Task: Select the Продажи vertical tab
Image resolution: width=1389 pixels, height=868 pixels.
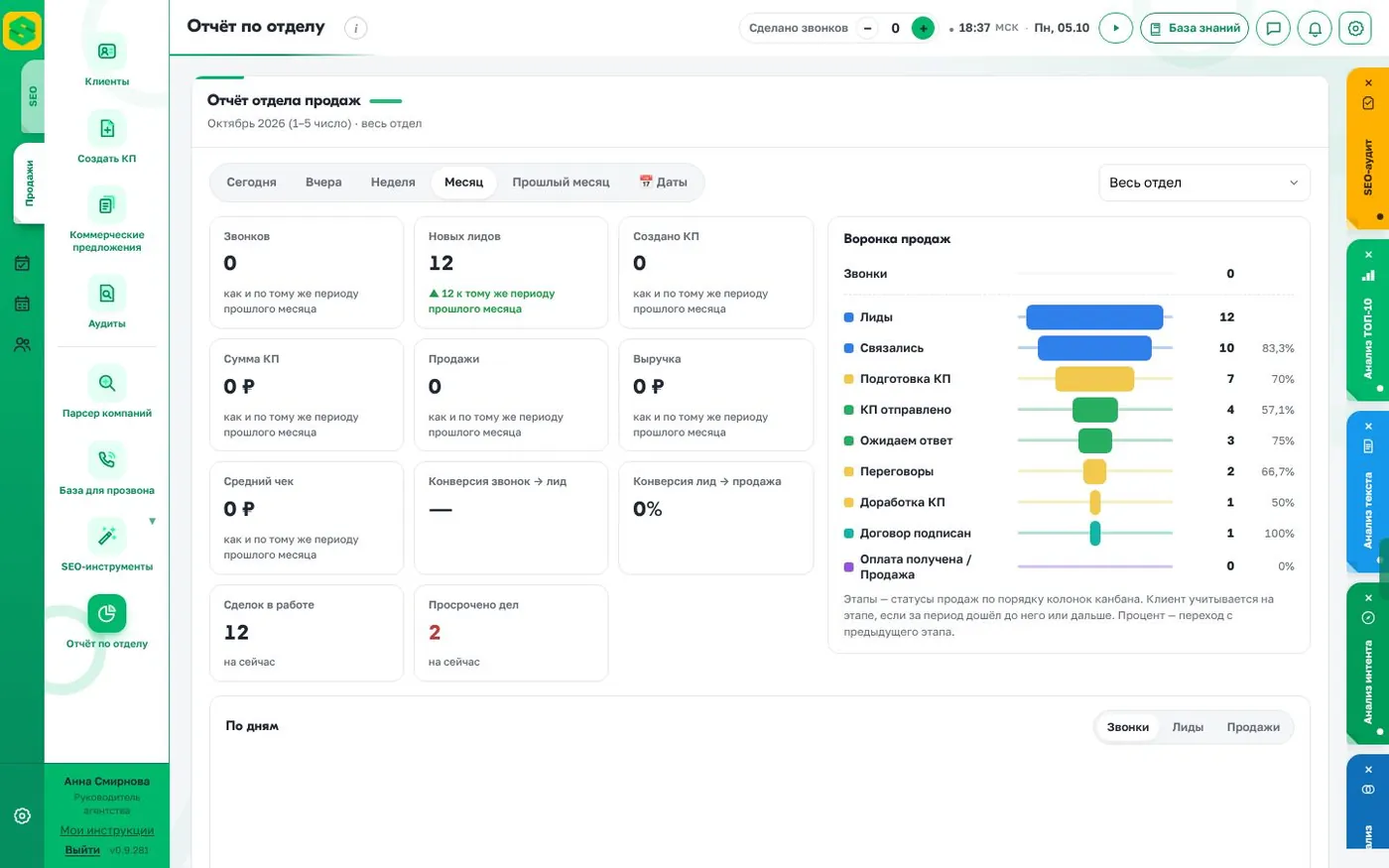Action: (x=30, y=184)
